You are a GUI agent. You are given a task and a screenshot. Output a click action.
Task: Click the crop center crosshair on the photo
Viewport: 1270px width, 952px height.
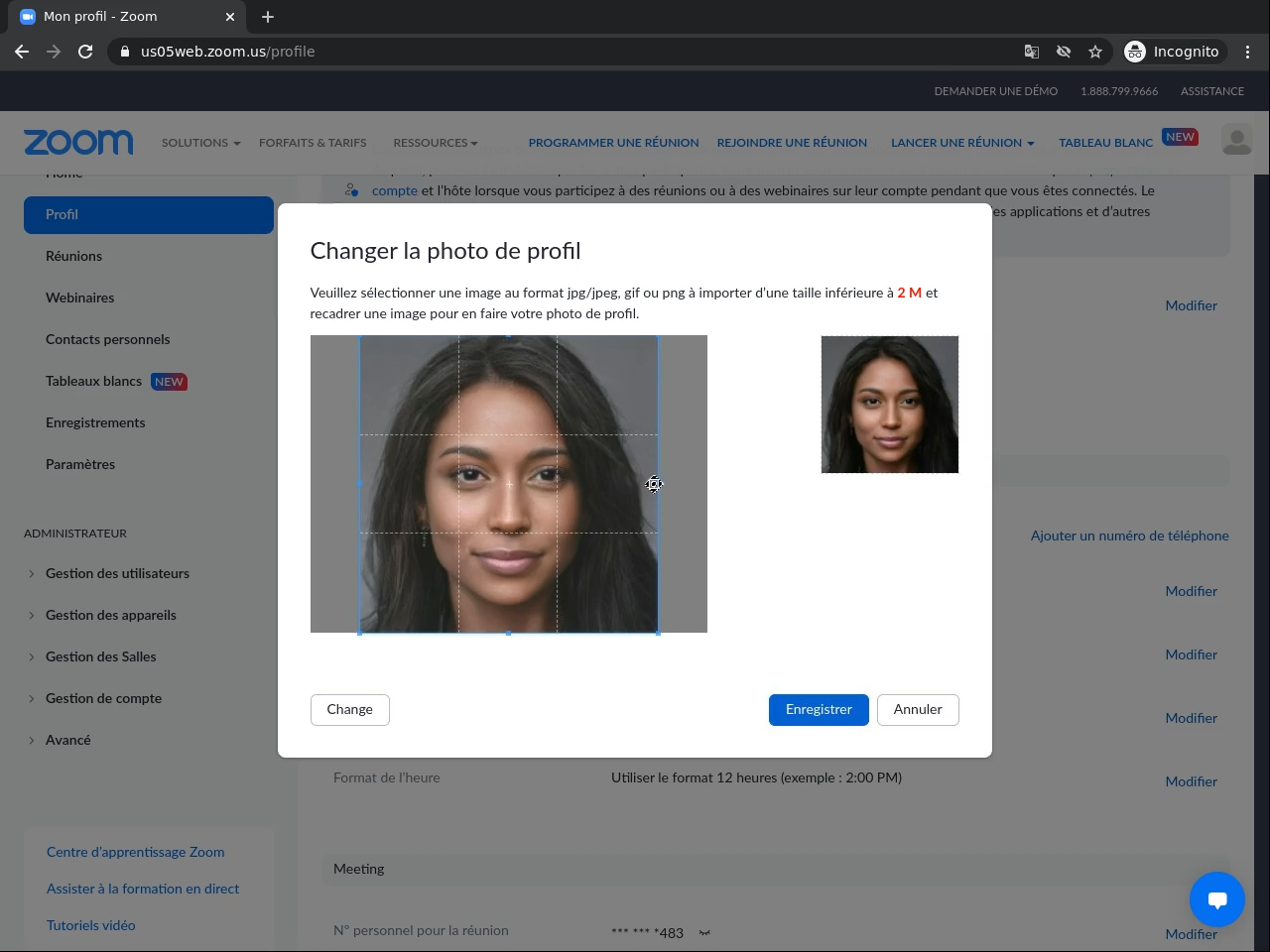click(509, 484)
